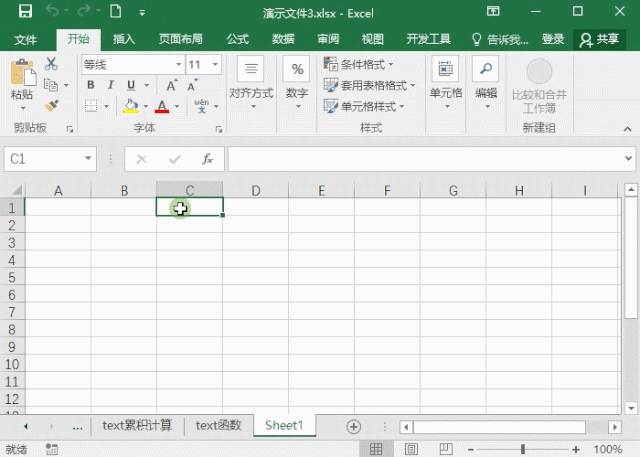Click the cell Borders icon

pos(91,106)
